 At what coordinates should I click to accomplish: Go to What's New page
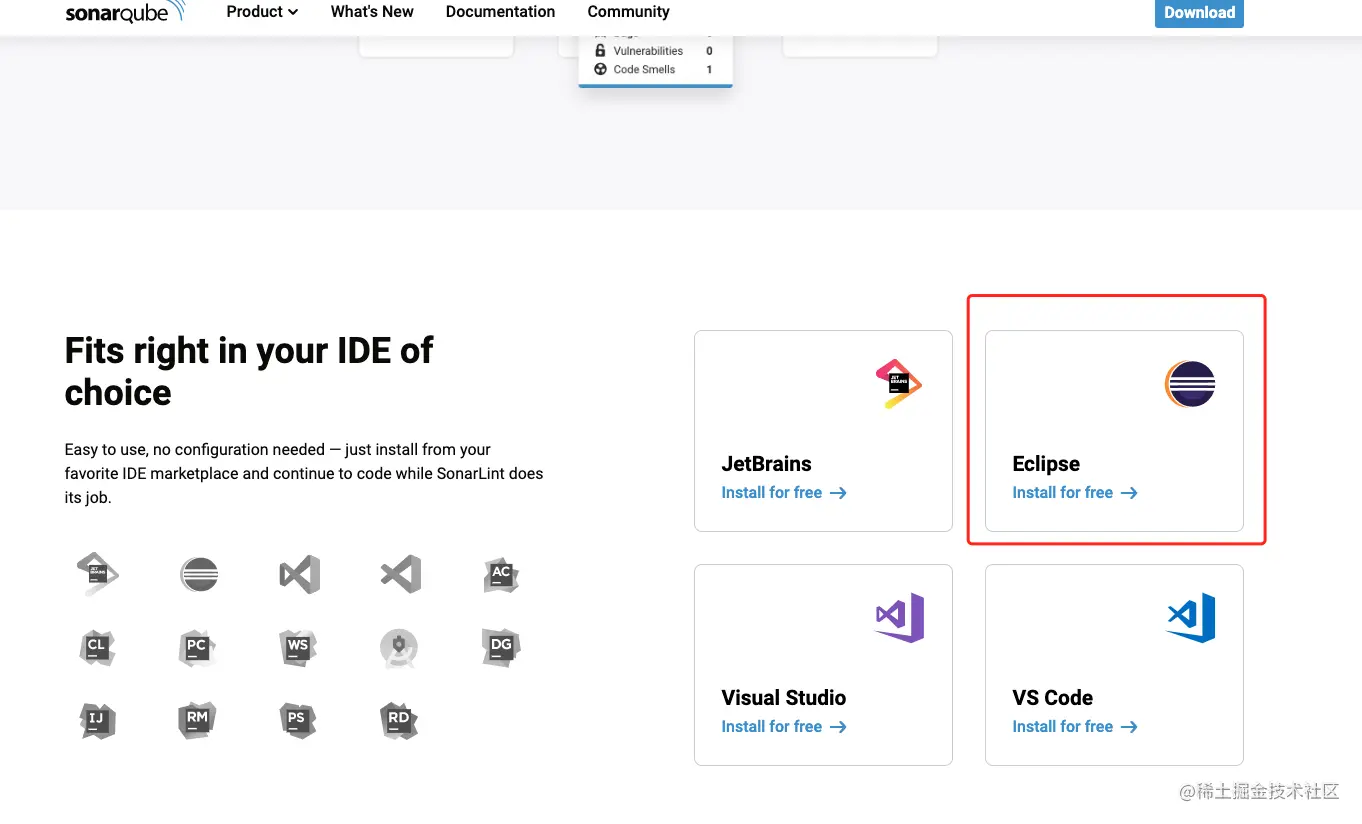[x=372, y=12]
